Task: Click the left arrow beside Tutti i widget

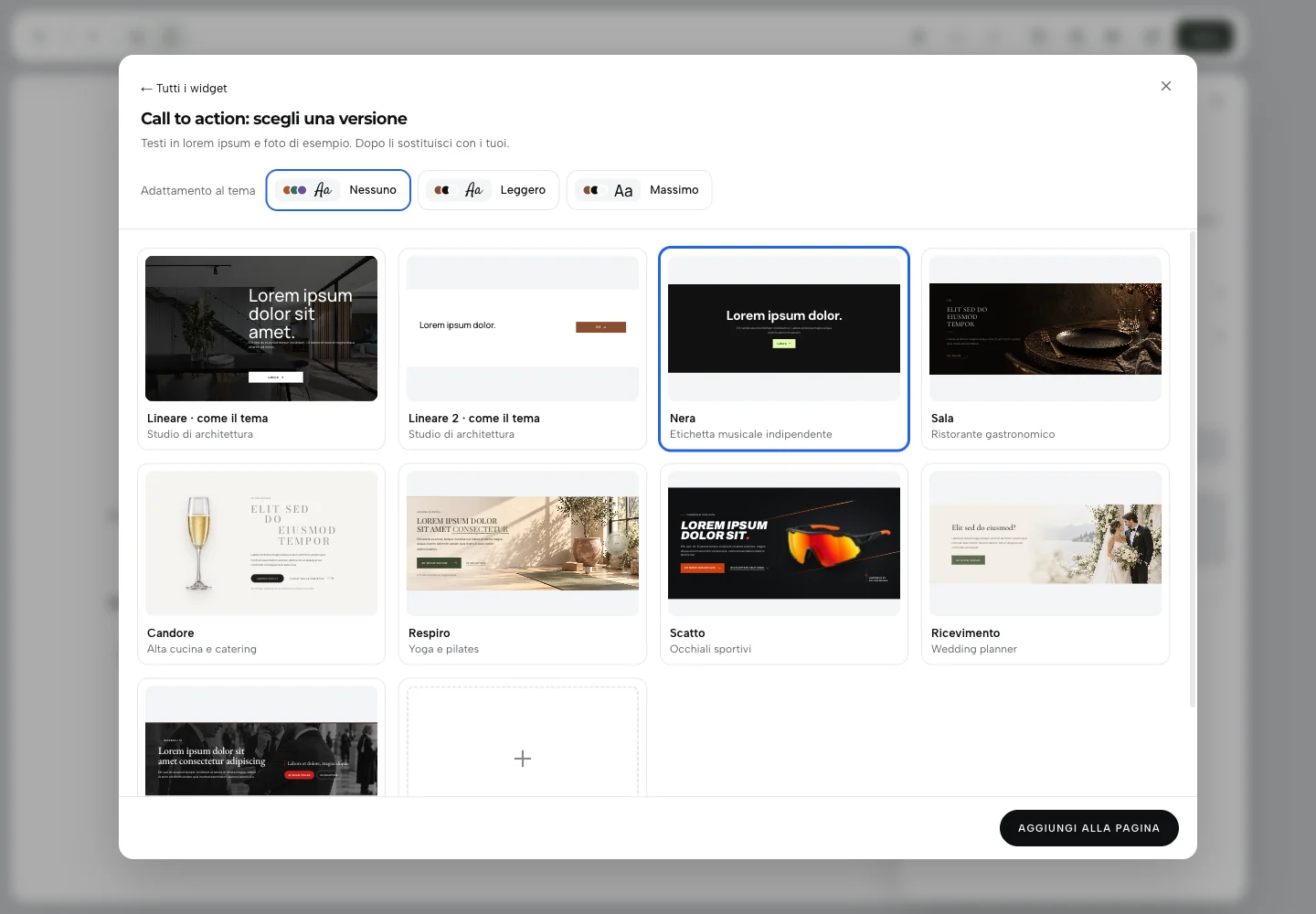Action: (x=146, y=89)
